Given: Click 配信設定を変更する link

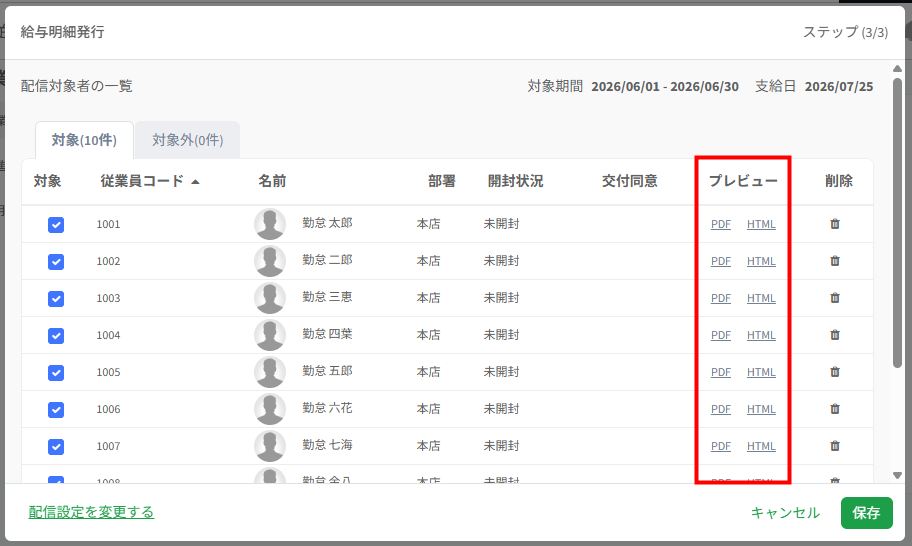Looking at the screenshot, I should pyautogui.click(x=91, y=512).
